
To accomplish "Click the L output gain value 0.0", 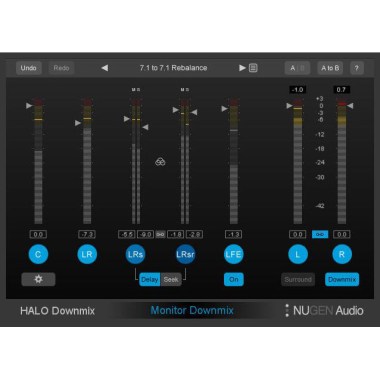I will click(297, 234).
